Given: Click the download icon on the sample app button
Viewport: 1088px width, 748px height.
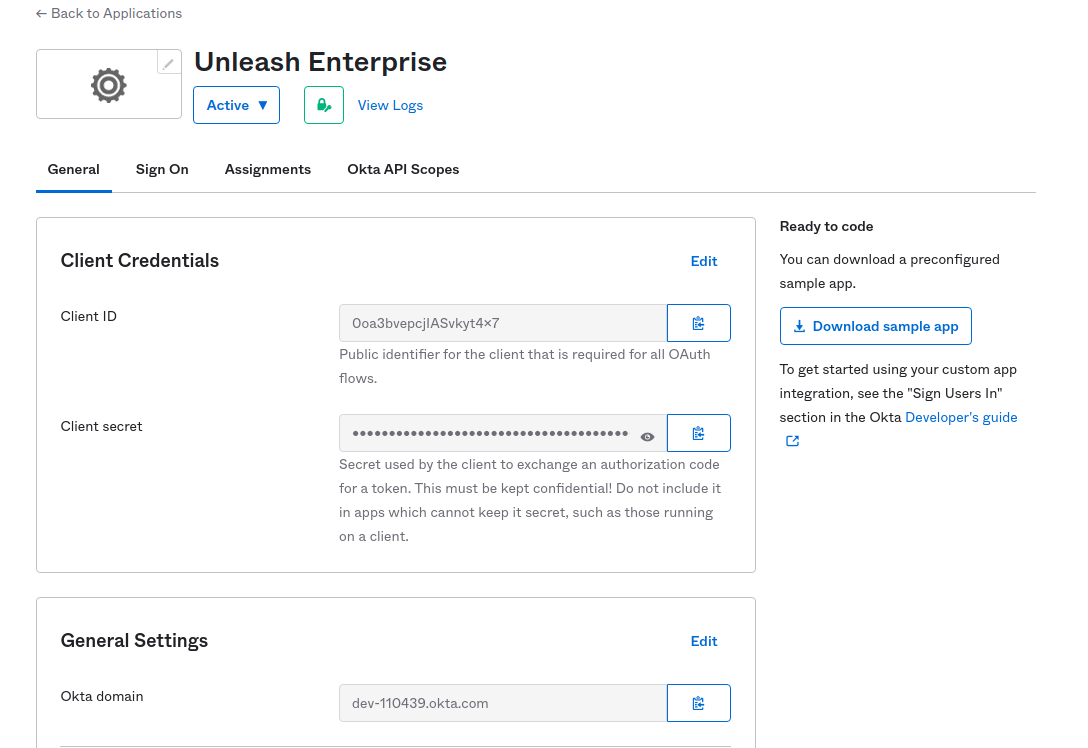Looking at the screenshot, I should click(x=799, y=326).
